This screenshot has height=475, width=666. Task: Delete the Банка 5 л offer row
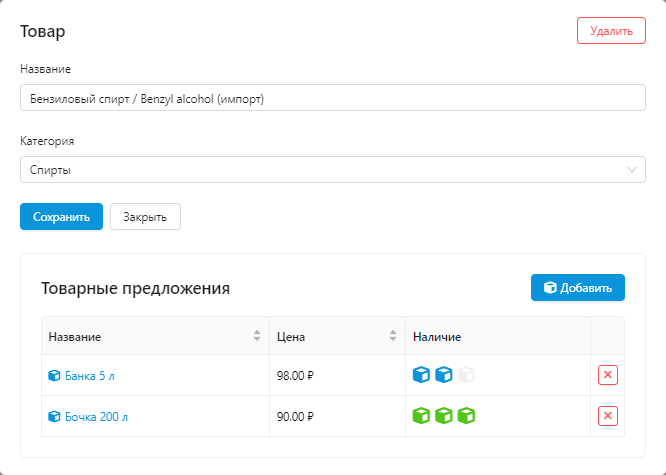608,375
